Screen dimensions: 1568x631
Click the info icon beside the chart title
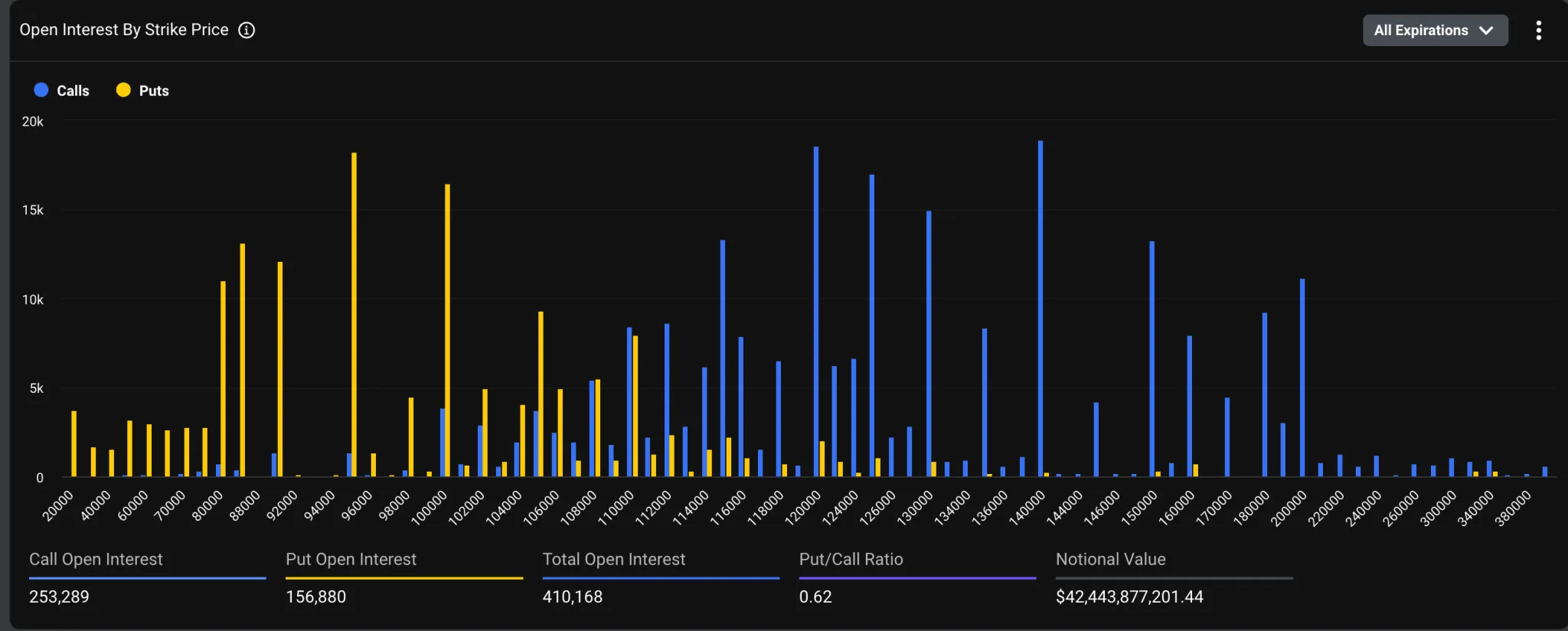click(247, 30)
